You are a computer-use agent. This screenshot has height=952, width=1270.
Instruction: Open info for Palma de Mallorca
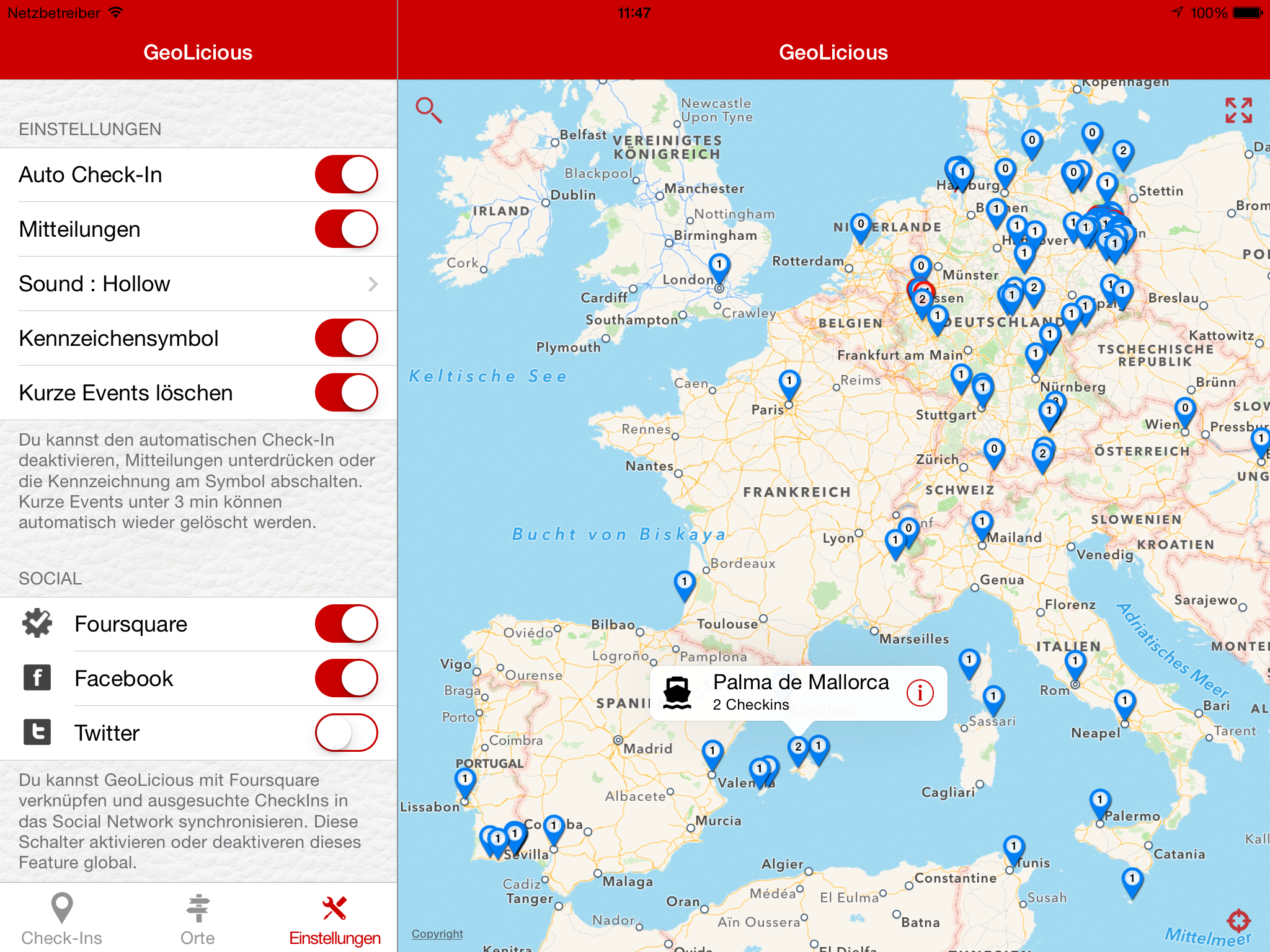coord(920,692)
